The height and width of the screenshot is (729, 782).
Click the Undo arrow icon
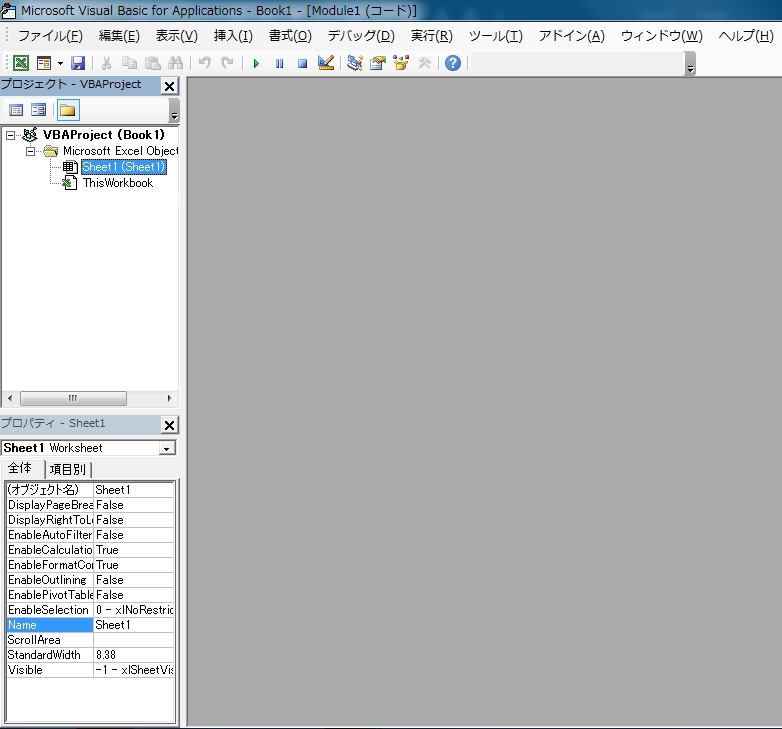(x=204, y=63)
